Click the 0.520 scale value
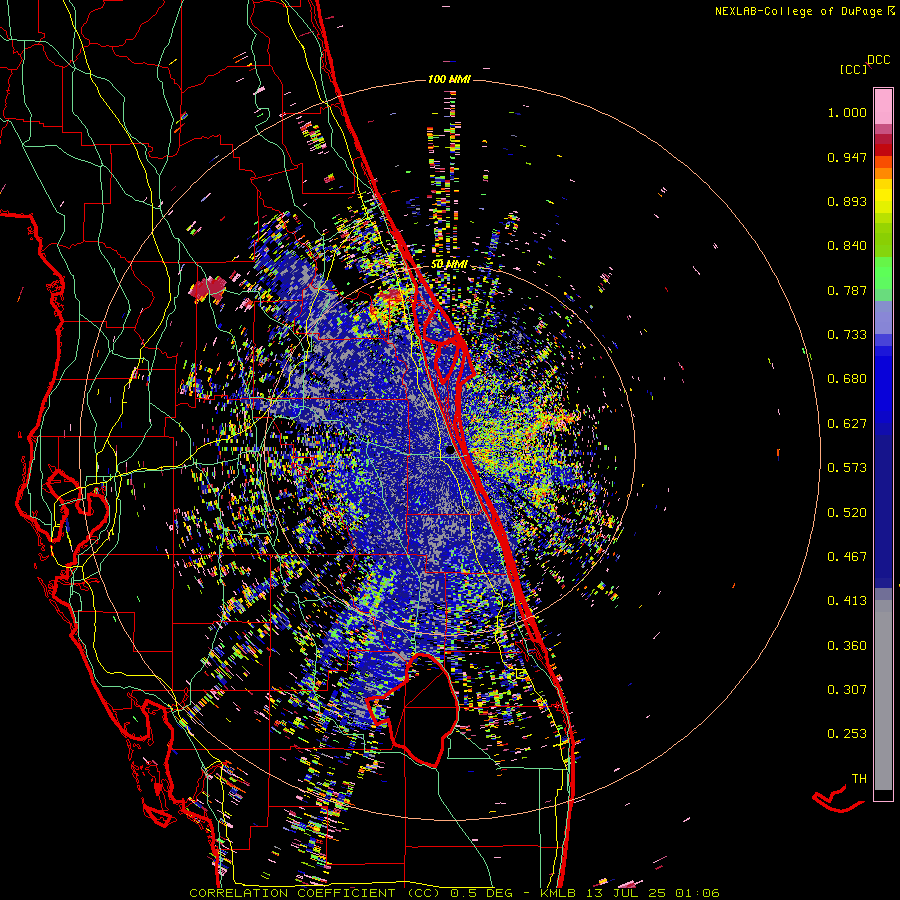 tap(847, 513)
